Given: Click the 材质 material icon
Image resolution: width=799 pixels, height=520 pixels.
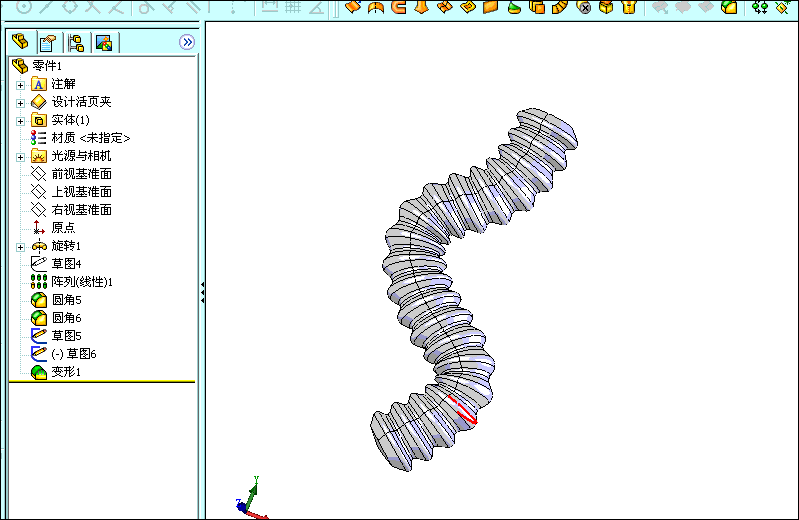Looking at the screenshot, I should coord(39,138).
